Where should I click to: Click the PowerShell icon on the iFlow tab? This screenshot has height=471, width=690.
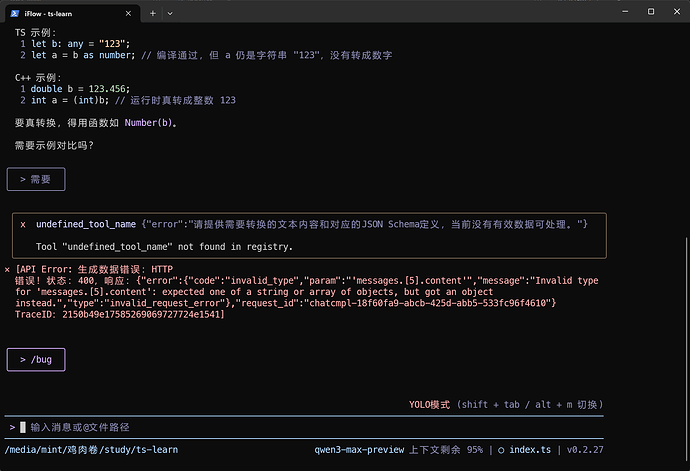[x=17, y=15]
